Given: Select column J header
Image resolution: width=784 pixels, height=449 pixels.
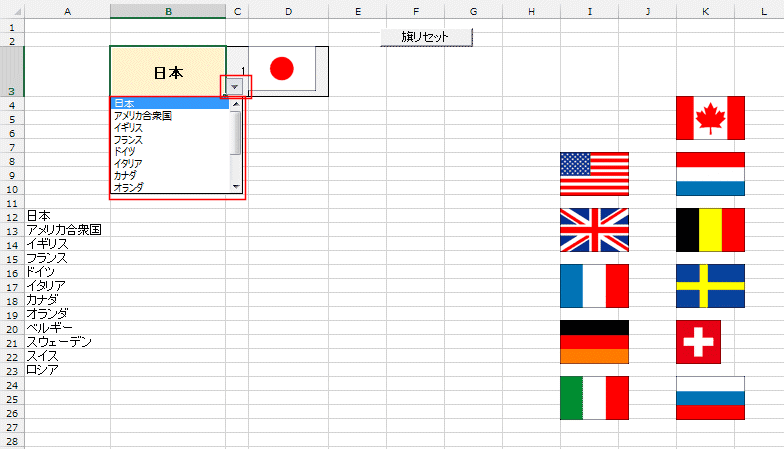Looking at the screenshot, I should tap(648, 12).
